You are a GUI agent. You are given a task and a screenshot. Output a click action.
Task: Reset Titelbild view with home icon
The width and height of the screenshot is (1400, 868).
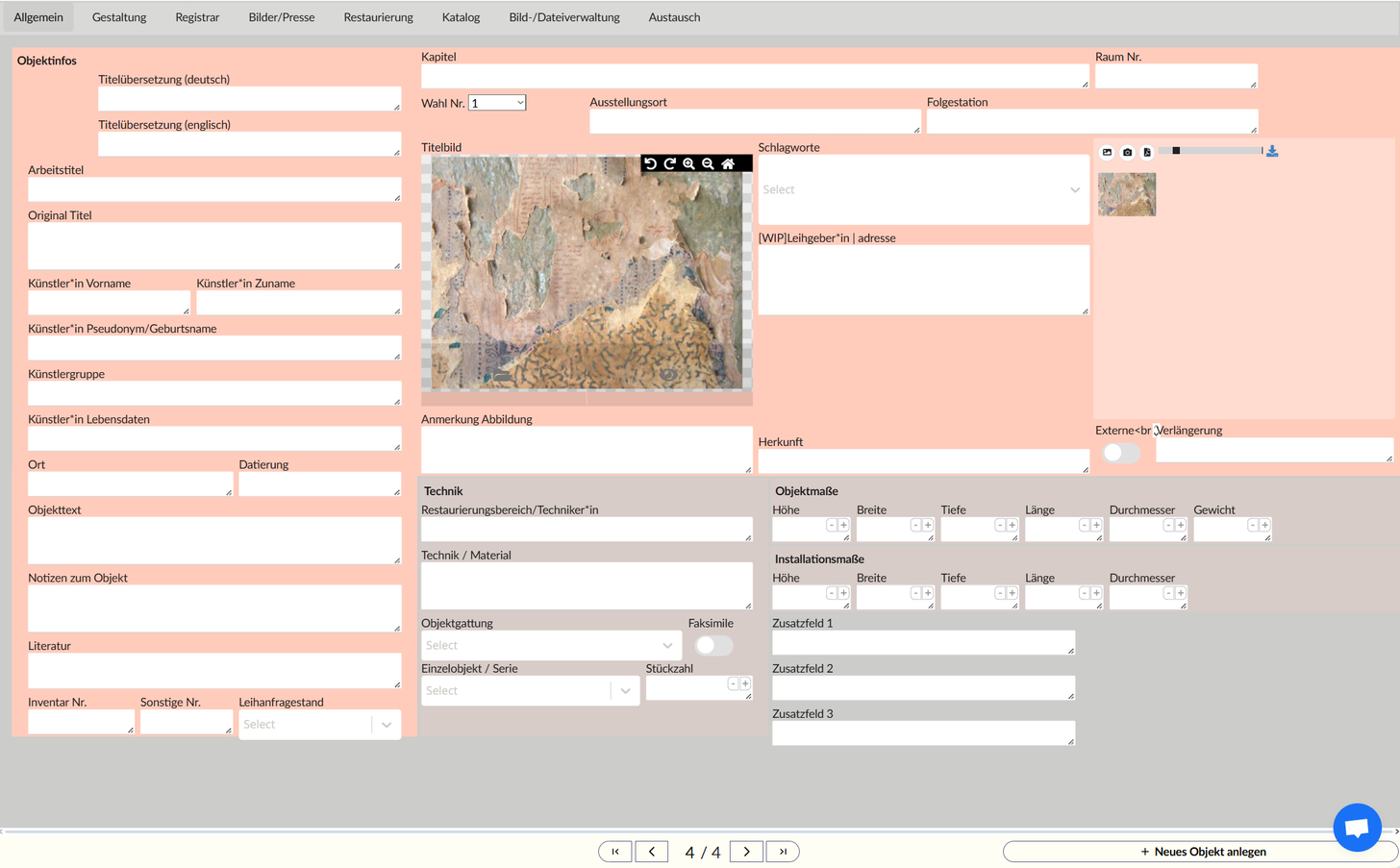pyautogui.click(x=728, y=164)
